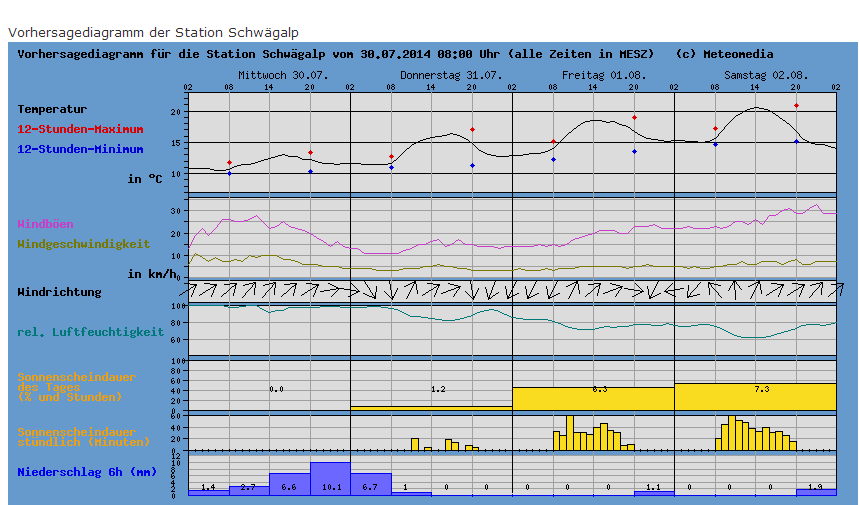Screen dimensions: 859x505
Task: Click the precipitation bar labeled 10.1
Action: pyautogui.click(x=330, y=479)
